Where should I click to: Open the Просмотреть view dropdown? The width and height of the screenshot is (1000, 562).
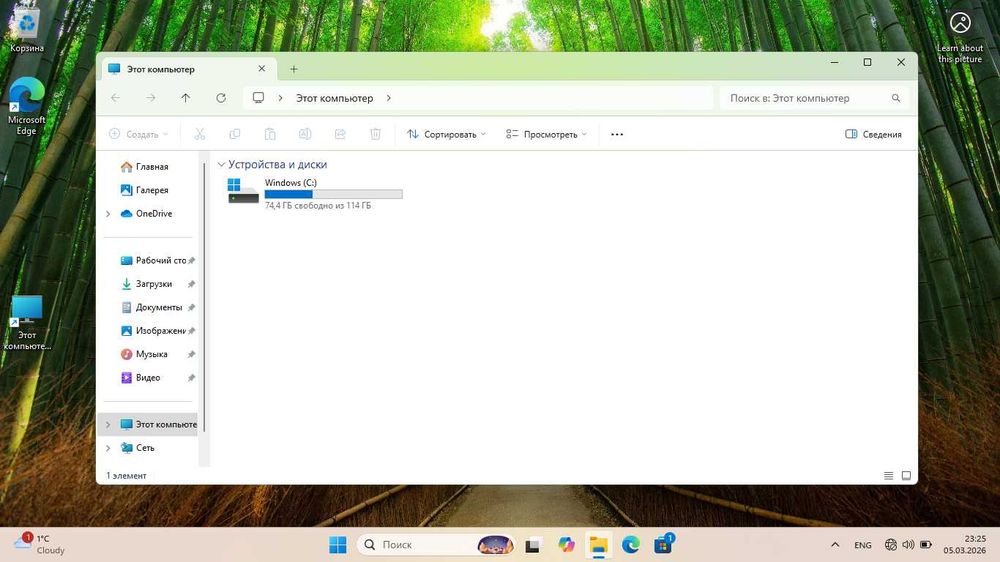[x=546, y=134]
